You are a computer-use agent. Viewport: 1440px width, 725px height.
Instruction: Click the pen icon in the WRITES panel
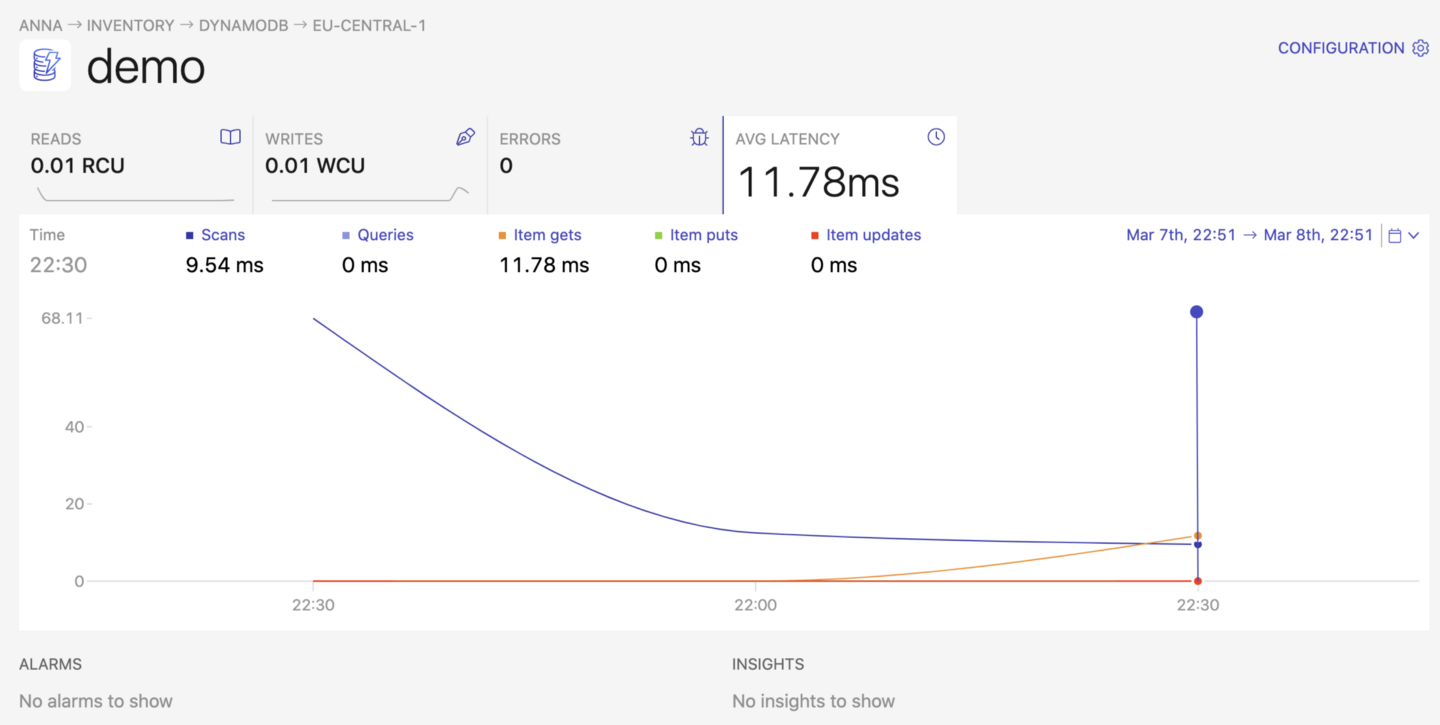465,137
